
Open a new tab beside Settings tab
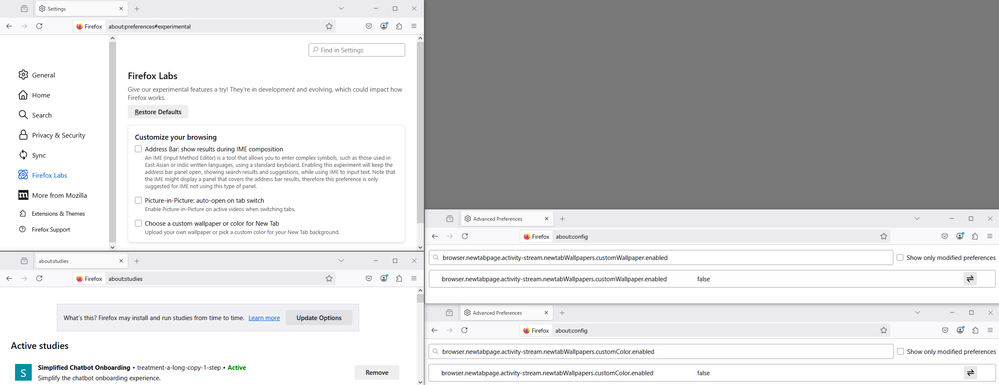(x=136, y=8)
